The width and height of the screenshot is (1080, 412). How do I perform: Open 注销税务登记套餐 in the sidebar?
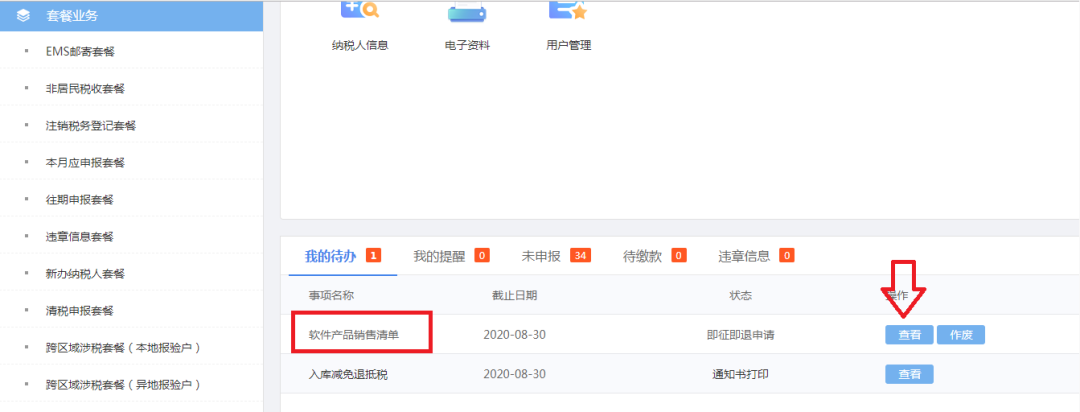[91, 126]
